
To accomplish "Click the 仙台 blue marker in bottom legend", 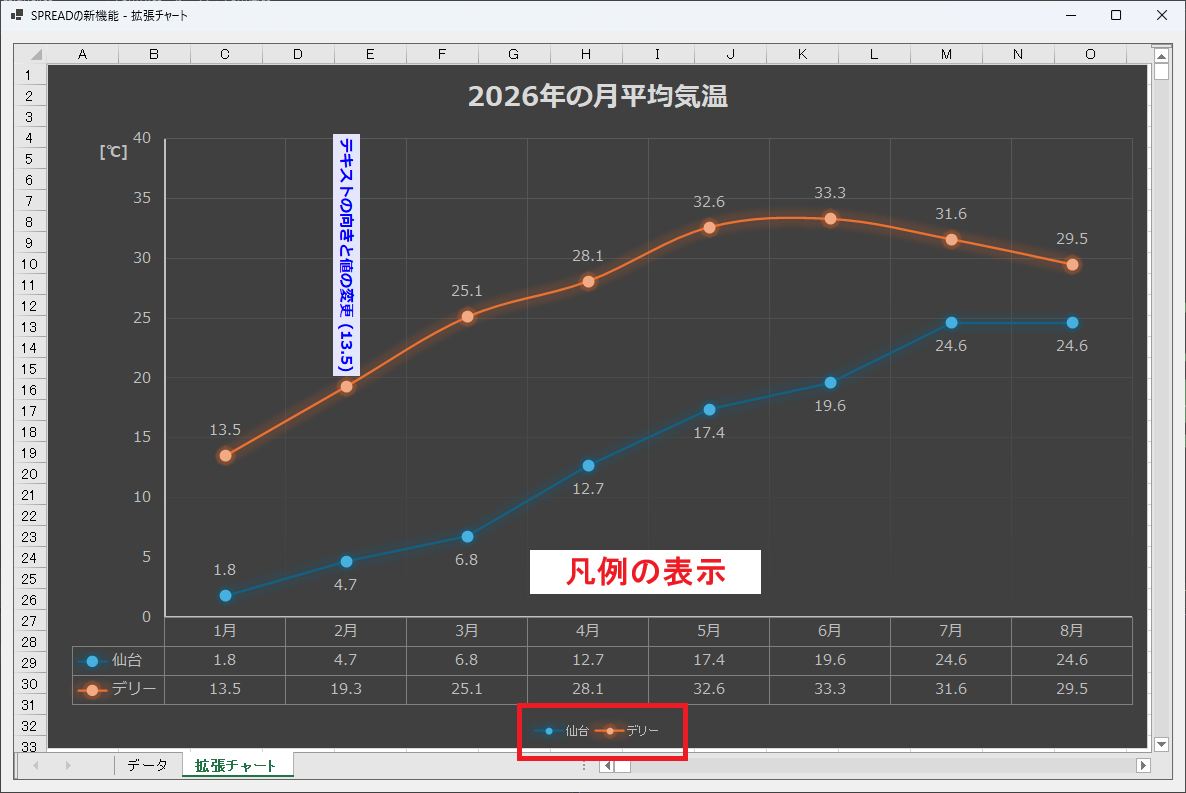I will 548,731.
